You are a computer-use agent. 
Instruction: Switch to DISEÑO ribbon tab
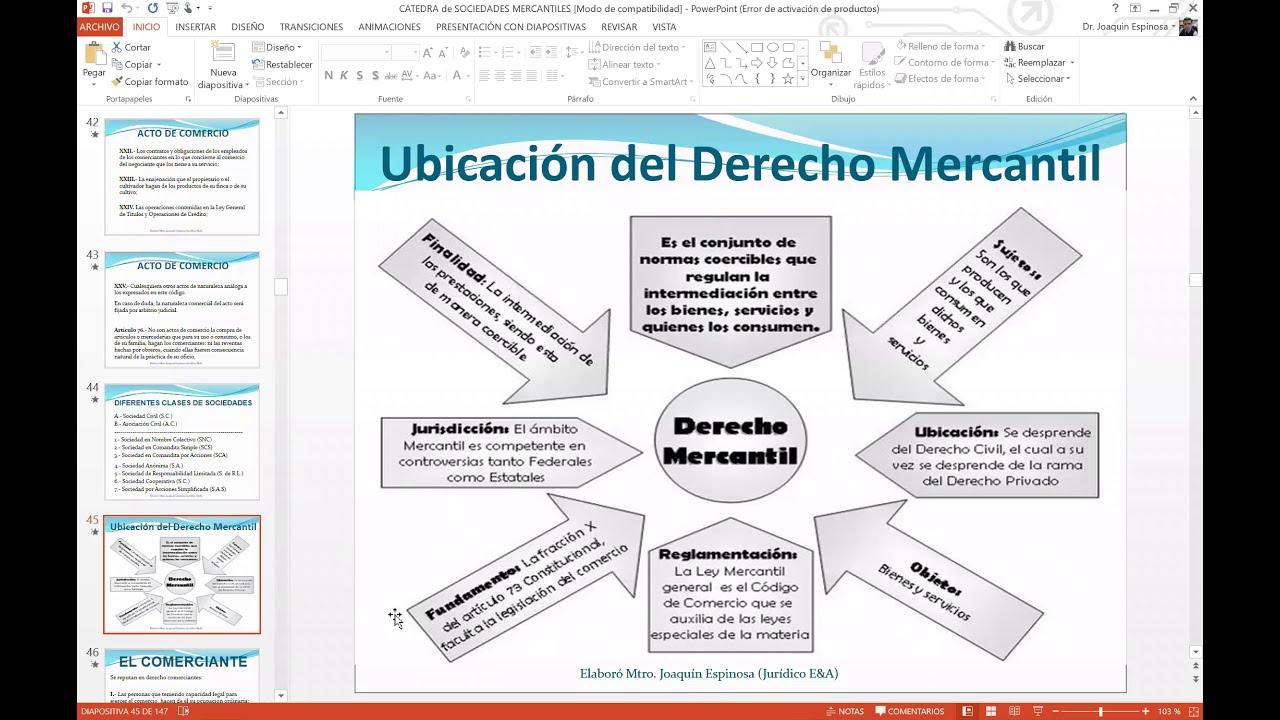click(247, 27)
